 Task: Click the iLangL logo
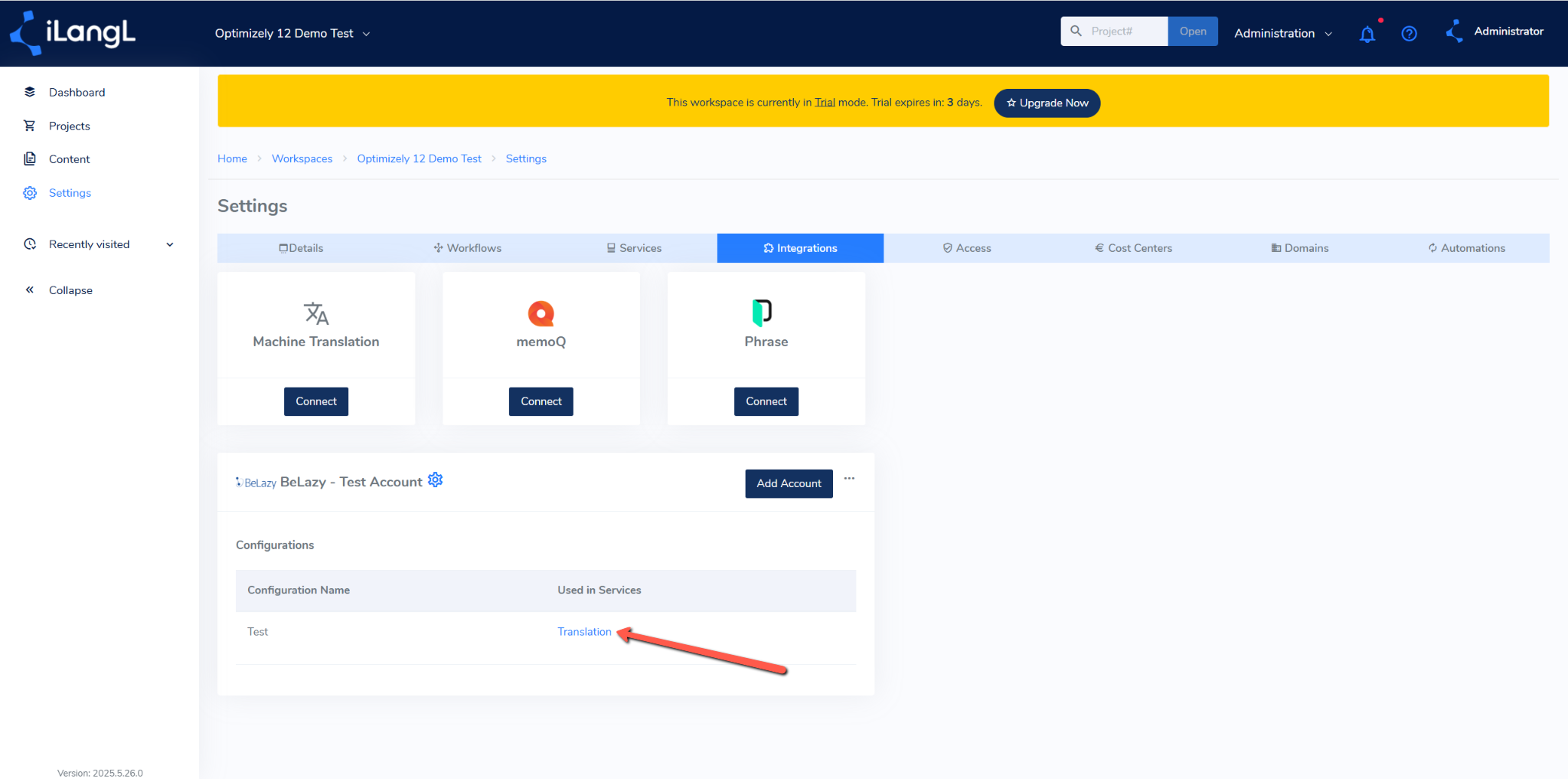pos(73,33)
